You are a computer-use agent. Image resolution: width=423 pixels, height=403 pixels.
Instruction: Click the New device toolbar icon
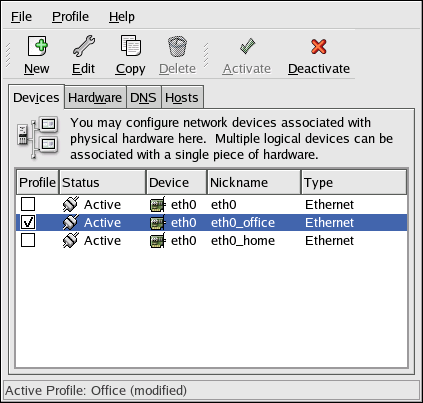pyautogui.click(x=37, y=46)
